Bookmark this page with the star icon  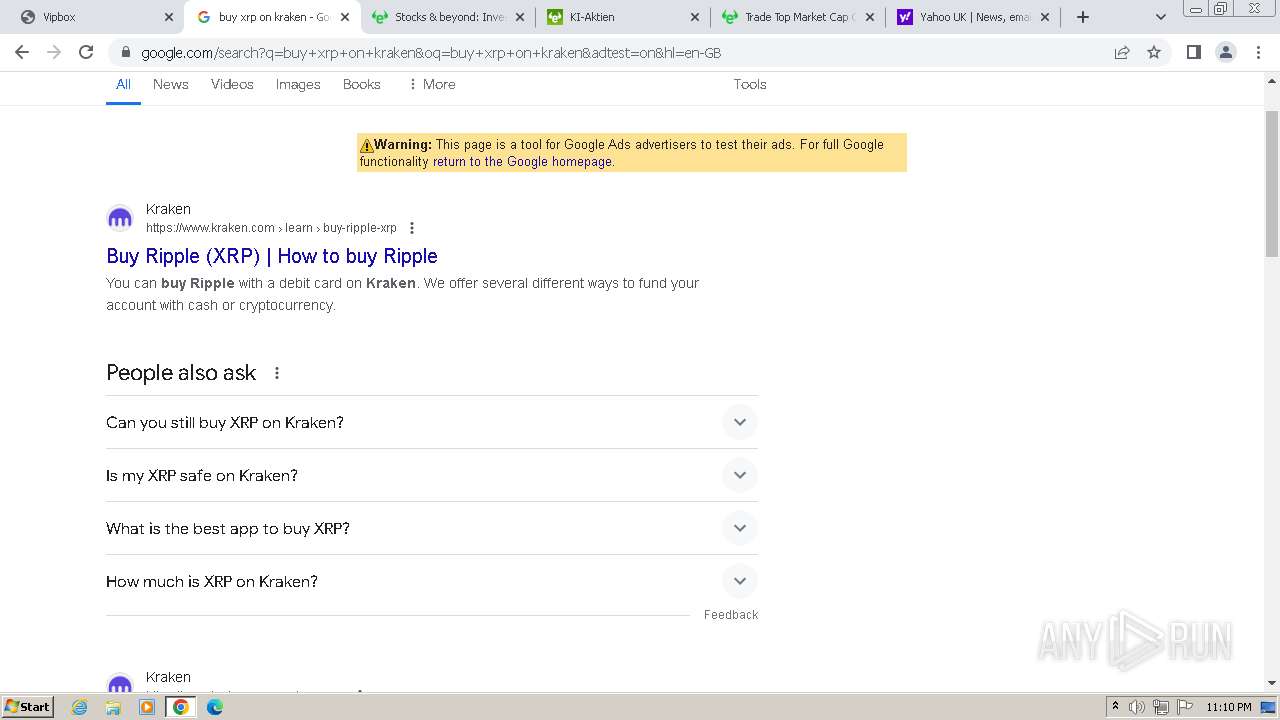click(x=1154, y=52)
